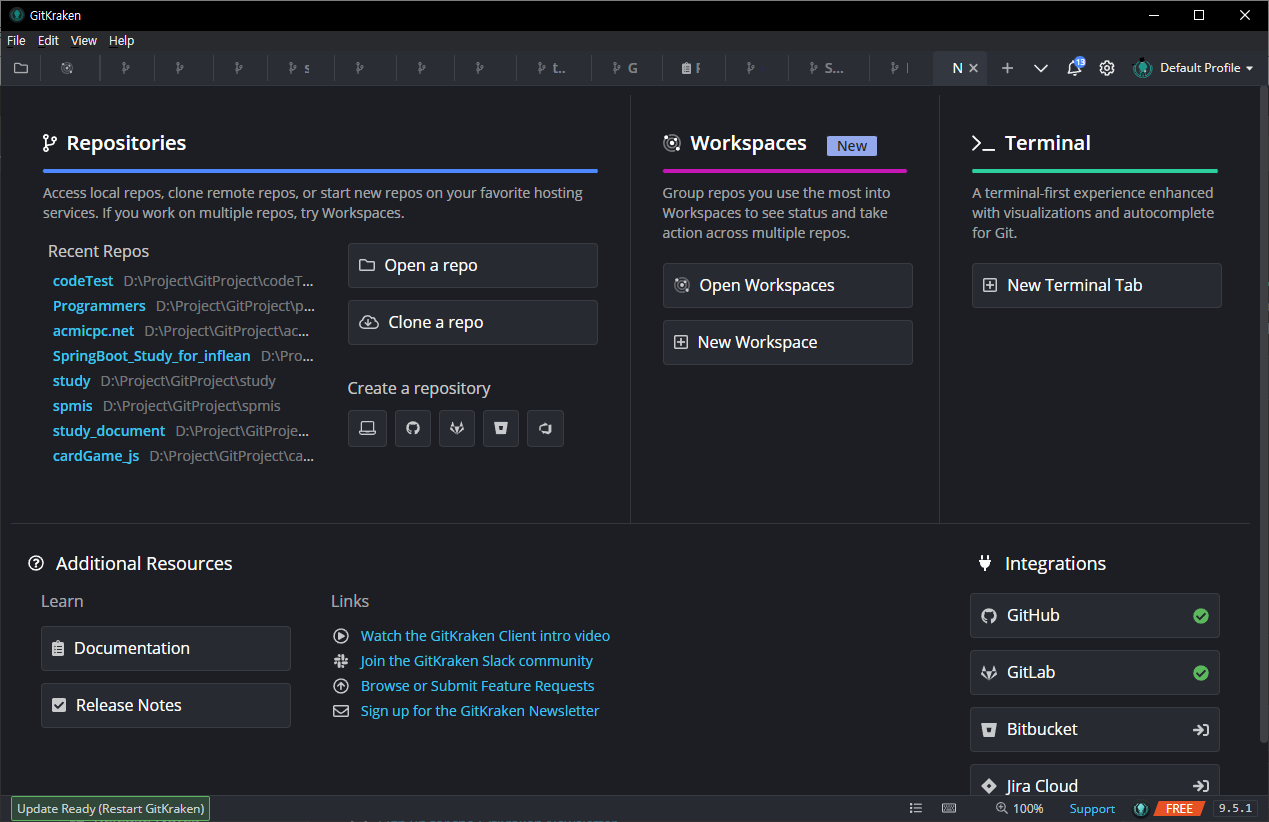Open recent repo codeTest

tap(83, 281)
